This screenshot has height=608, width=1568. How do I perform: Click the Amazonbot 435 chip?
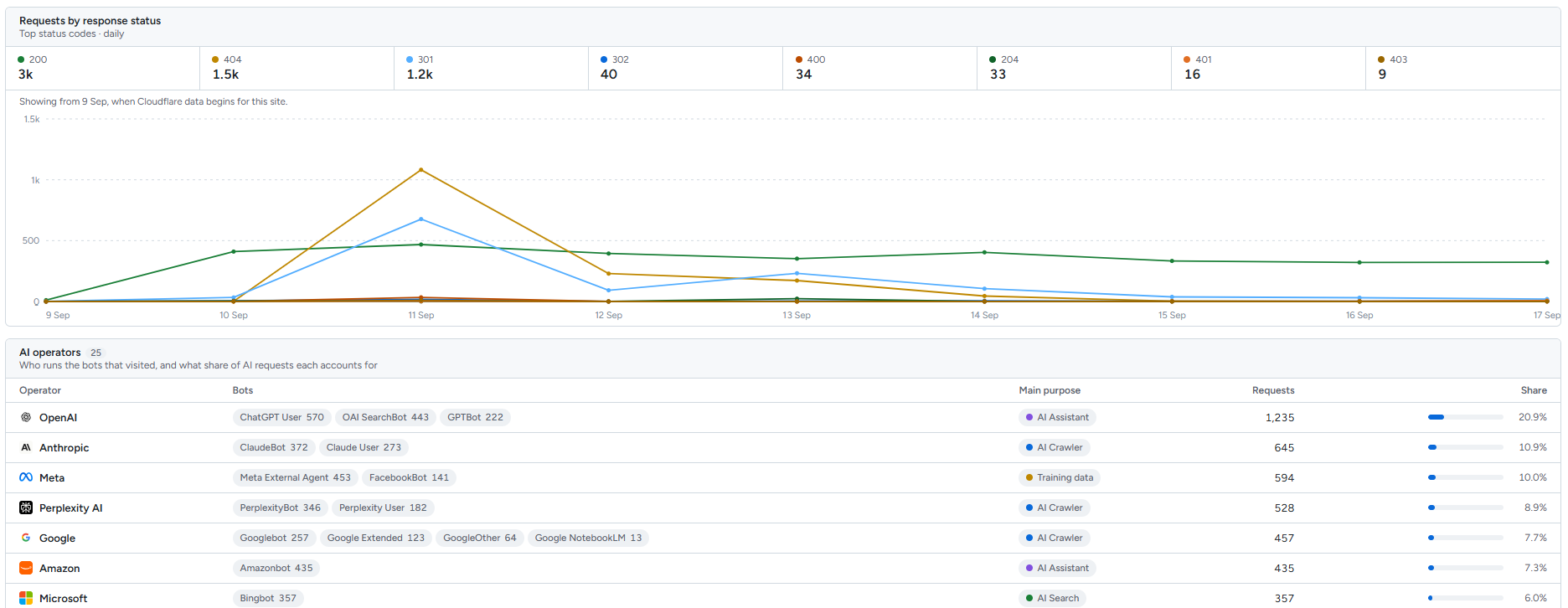(x=276, y=568)
